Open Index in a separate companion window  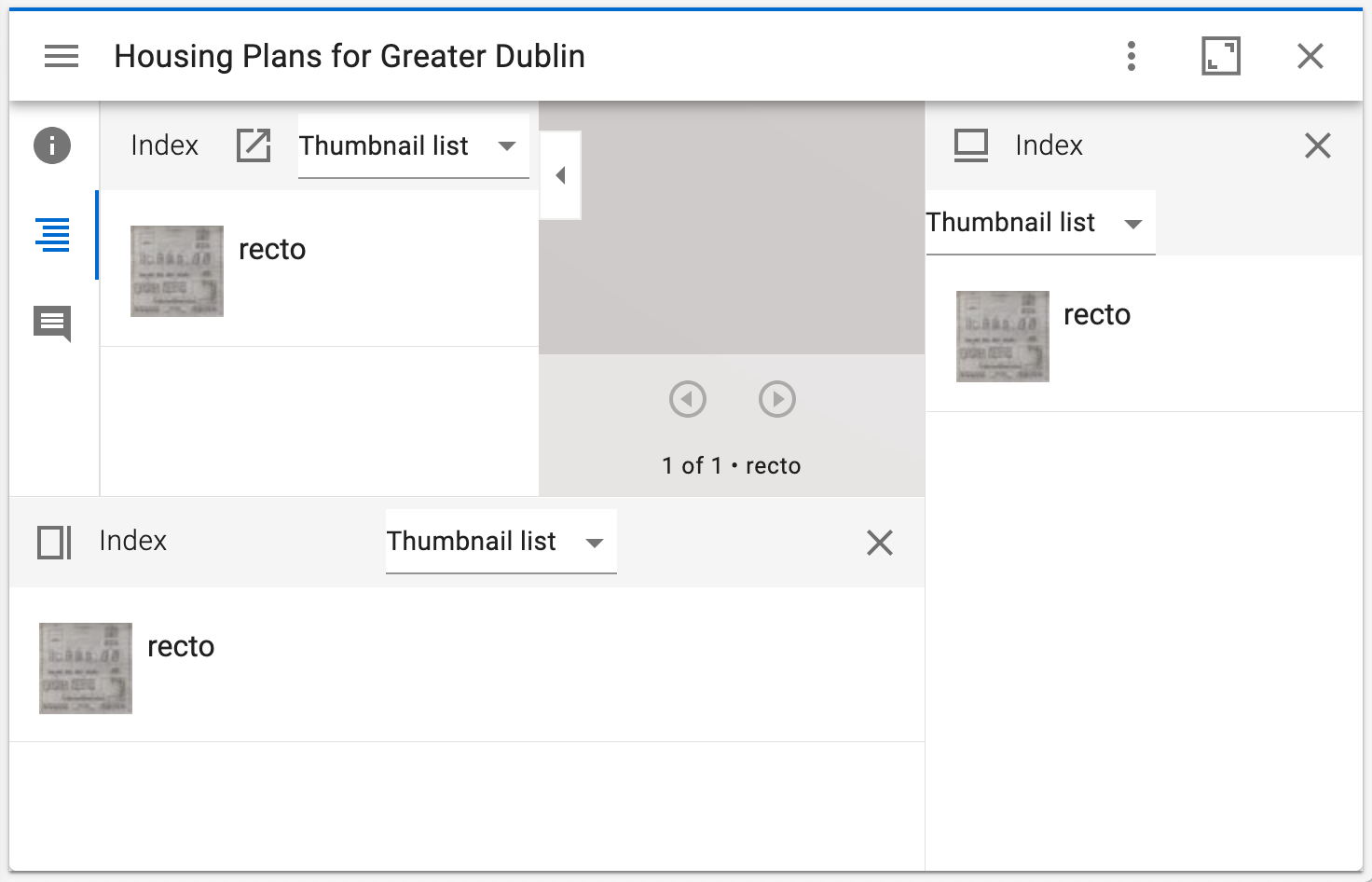coord(252,145)
